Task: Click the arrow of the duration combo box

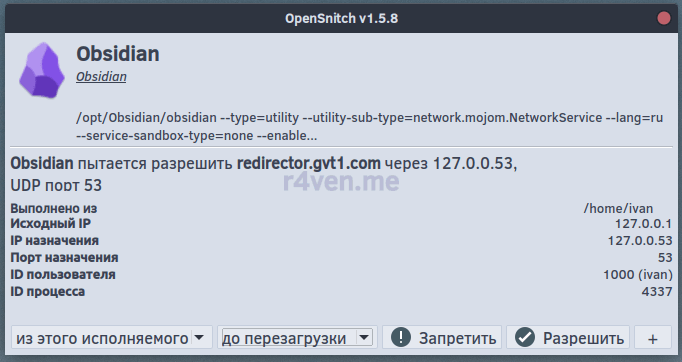Action: click(364, 337)
